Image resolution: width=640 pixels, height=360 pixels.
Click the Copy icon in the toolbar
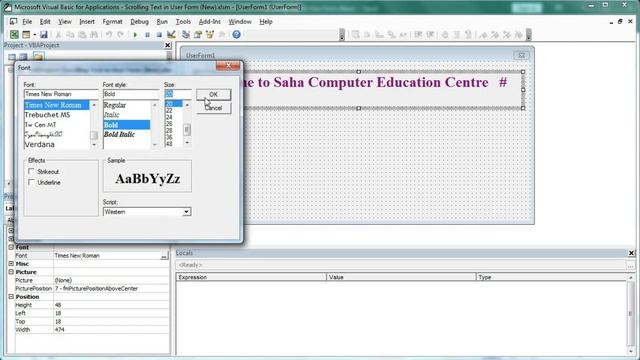(70, 35)
